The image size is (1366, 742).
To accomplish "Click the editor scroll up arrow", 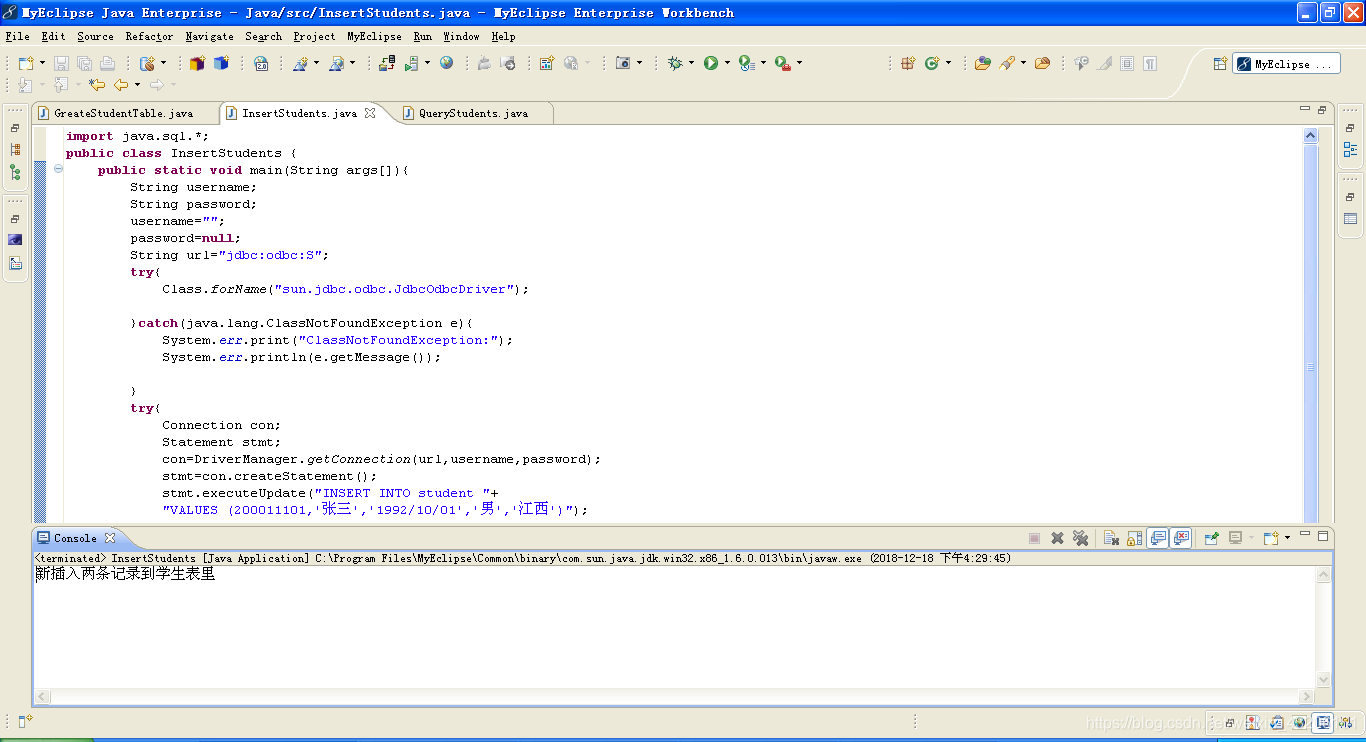I will [1311, 135].
